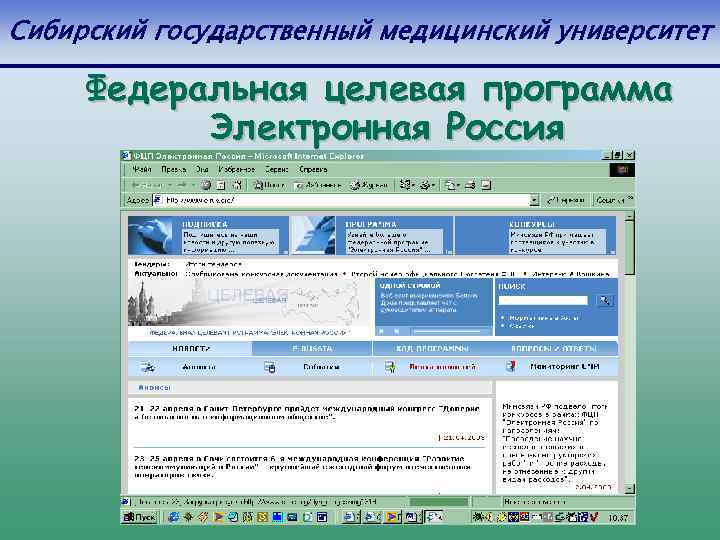Open the 23–25 апреля Сочи conference headline
The image size is (720, 540).
302,467
